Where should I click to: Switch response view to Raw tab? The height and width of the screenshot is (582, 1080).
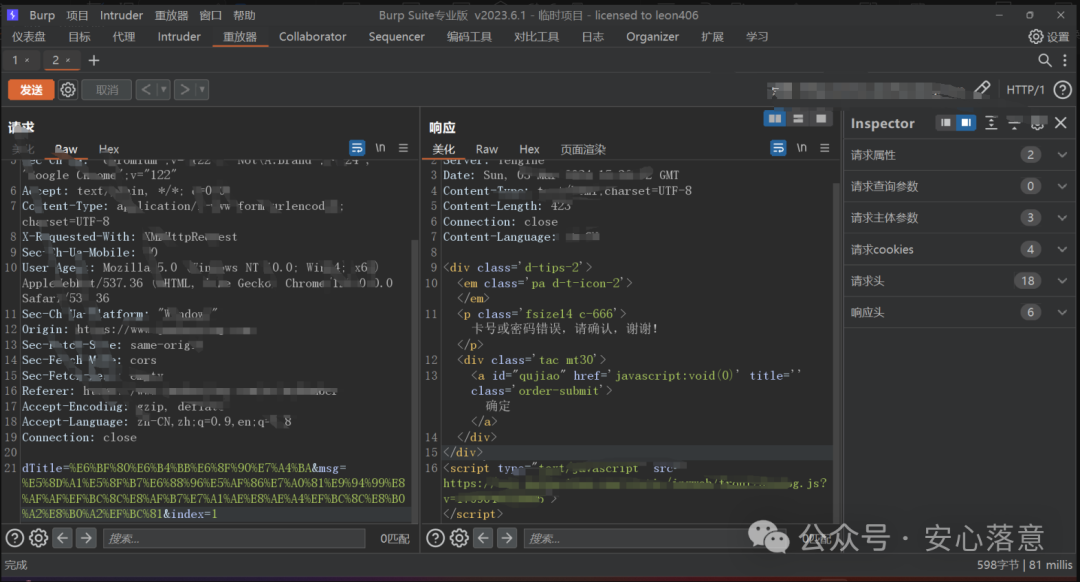tap(486, 149)
